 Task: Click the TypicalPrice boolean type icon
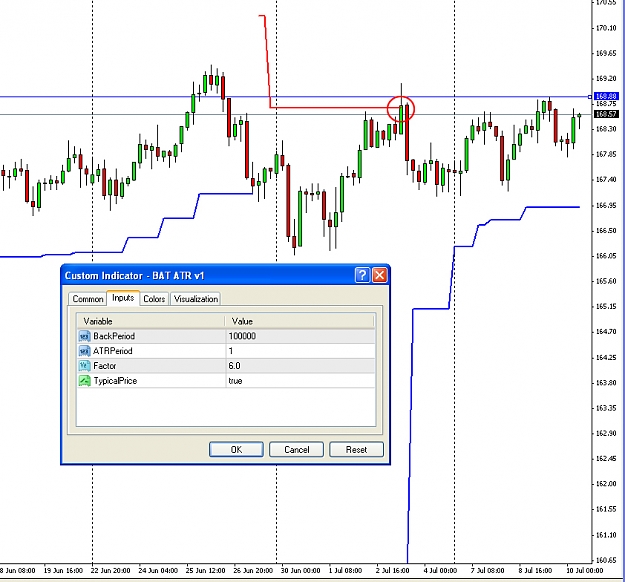(85, 381)
